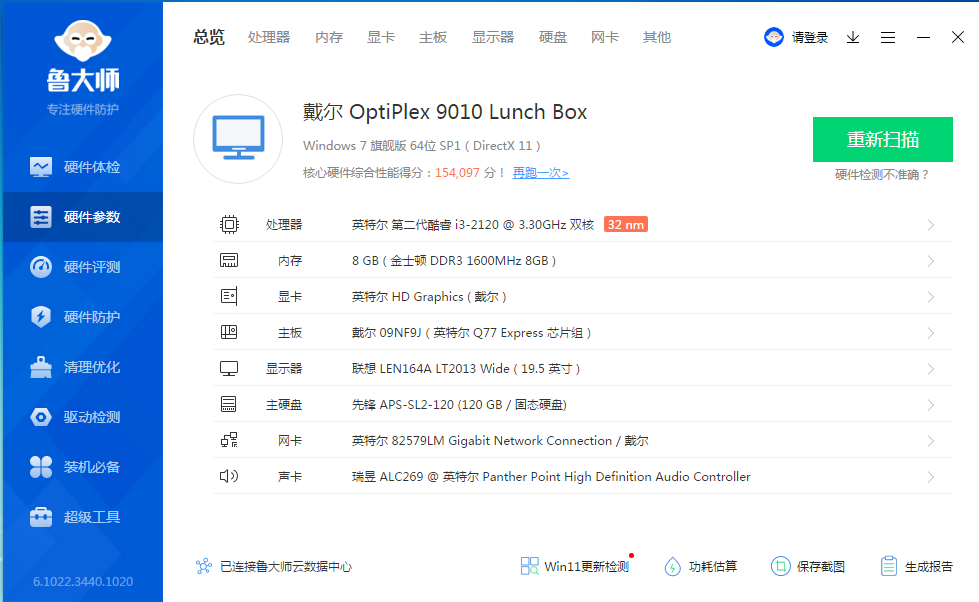Expand the 网卡 row chevron
979x602 pixels.
tap(930, 441)
